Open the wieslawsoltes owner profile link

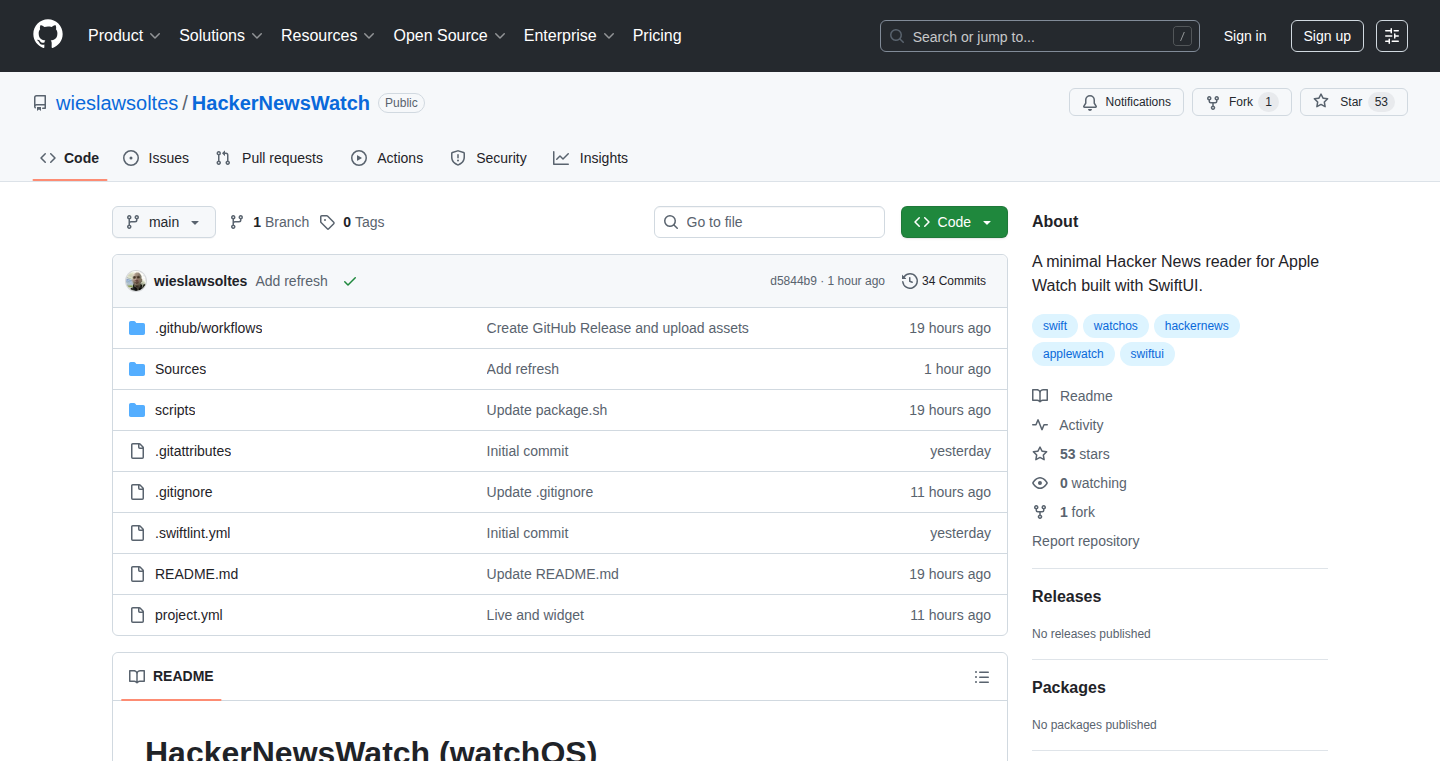pos(117,103)
